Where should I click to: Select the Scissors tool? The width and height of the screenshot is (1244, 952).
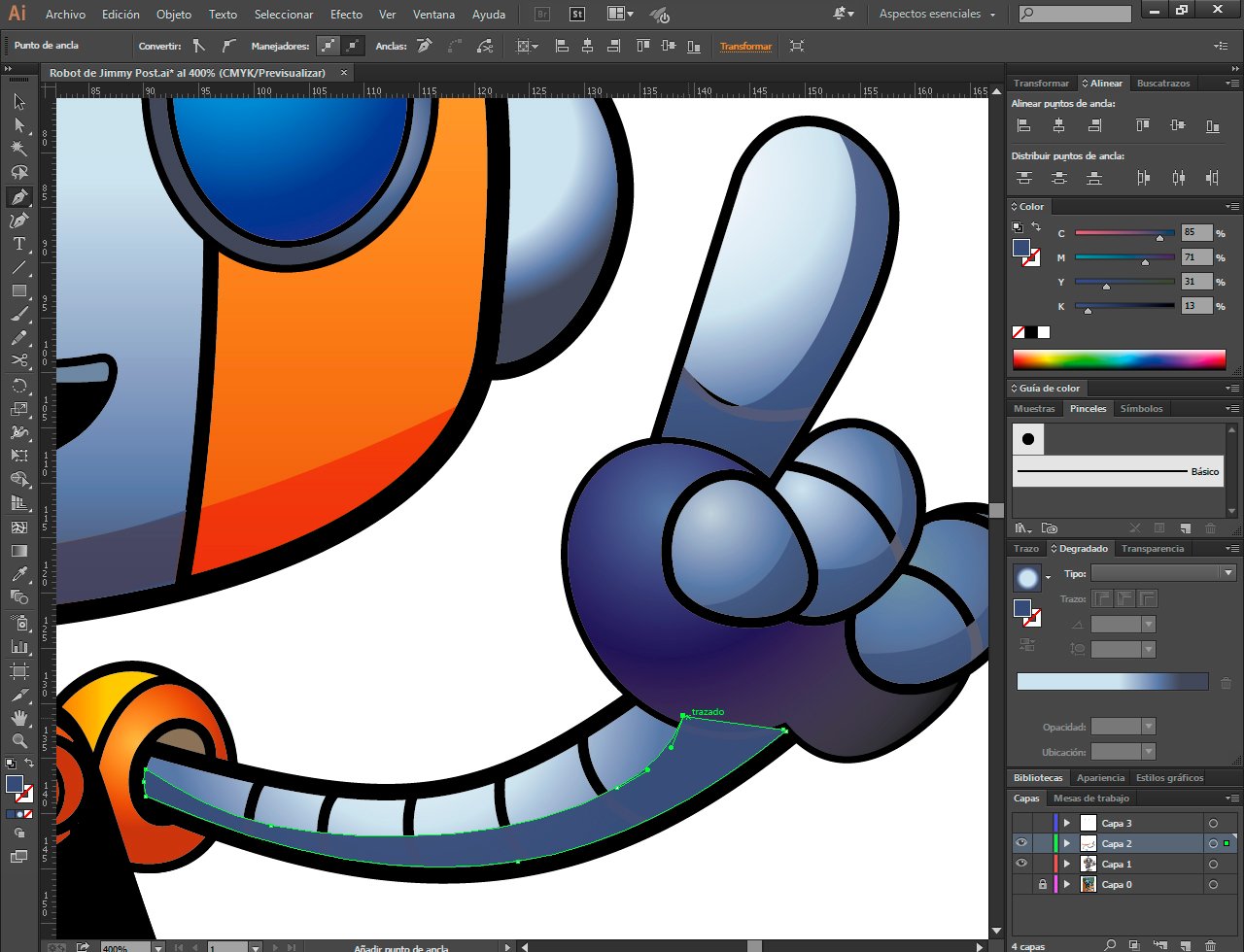point(18,361)
